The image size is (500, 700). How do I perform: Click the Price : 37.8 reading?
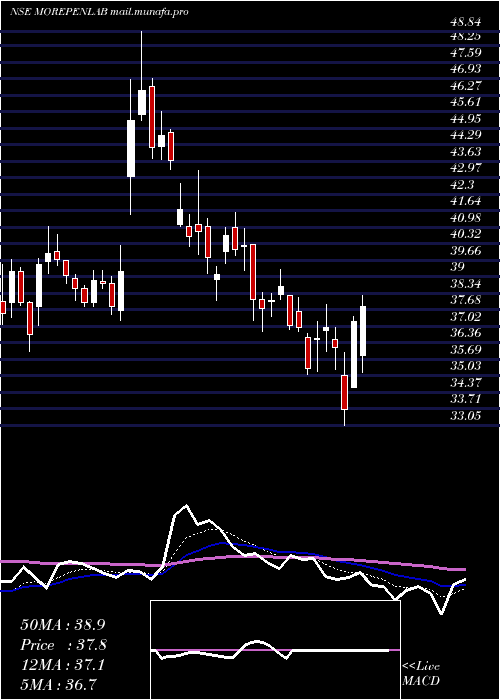[63, 645]
